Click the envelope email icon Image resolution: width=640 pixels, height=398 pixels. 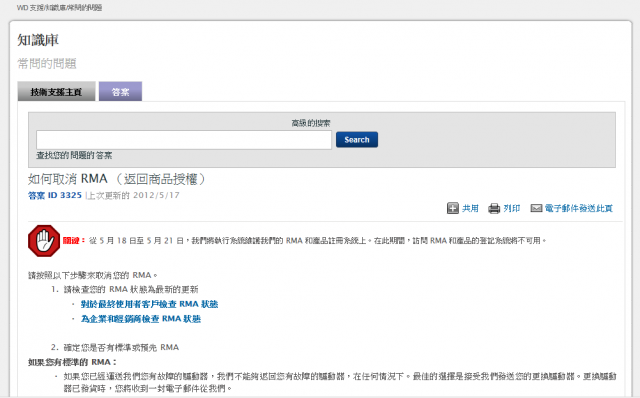536,208
